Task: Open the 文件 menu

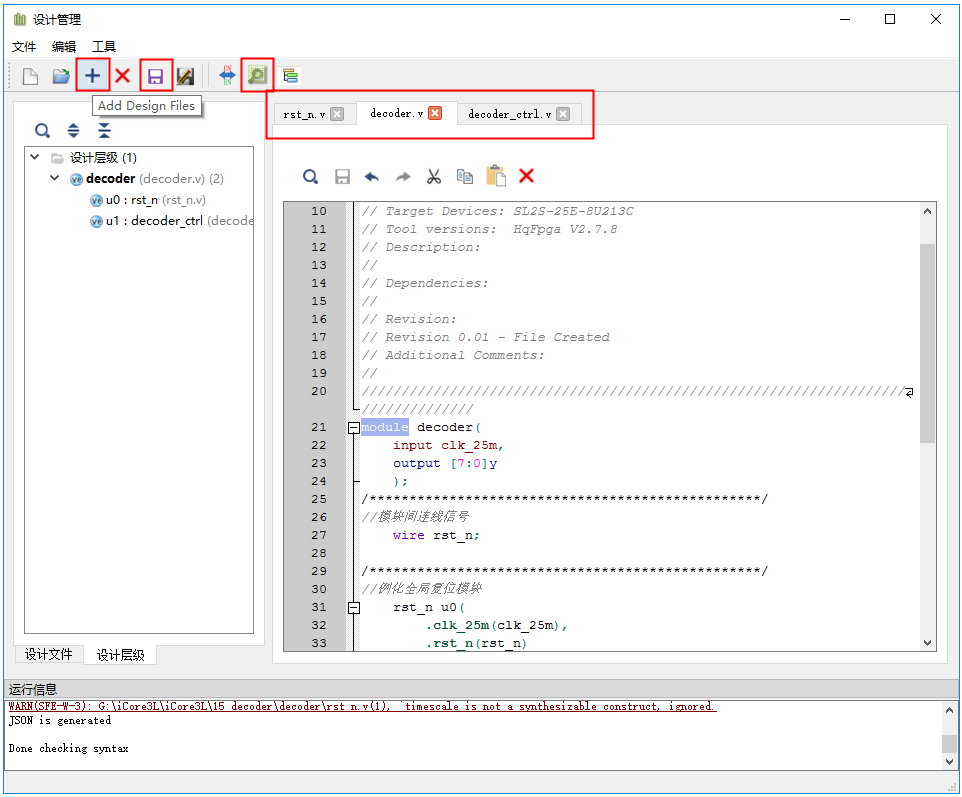Action: (x=24, y=47)
